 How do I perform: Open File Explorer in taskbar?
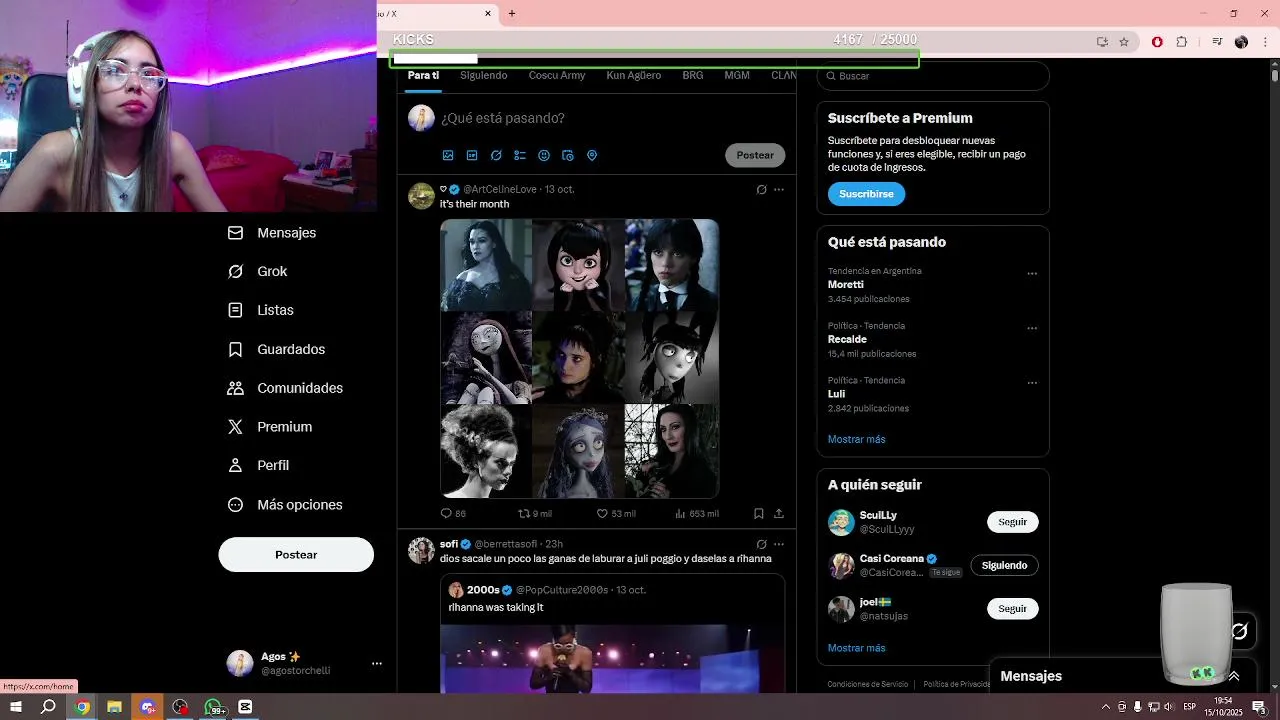pyautogui.click(x=114, y=707)
